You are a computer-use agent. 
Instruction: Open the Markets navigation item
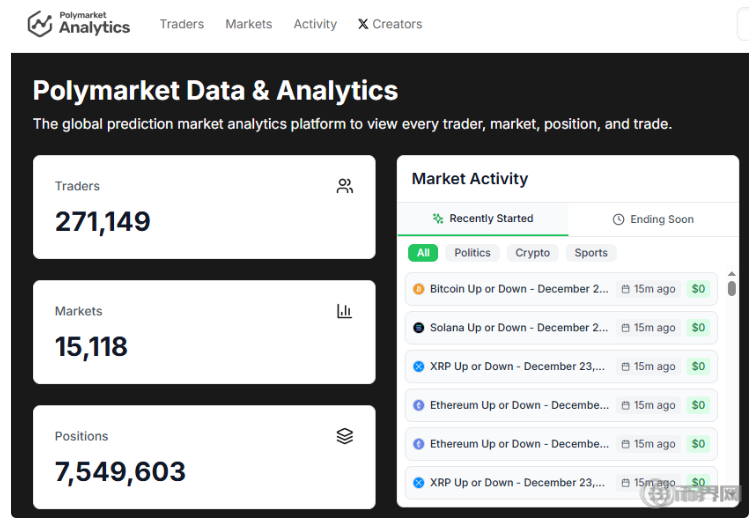pyautogui.click(x=248, y=24)
